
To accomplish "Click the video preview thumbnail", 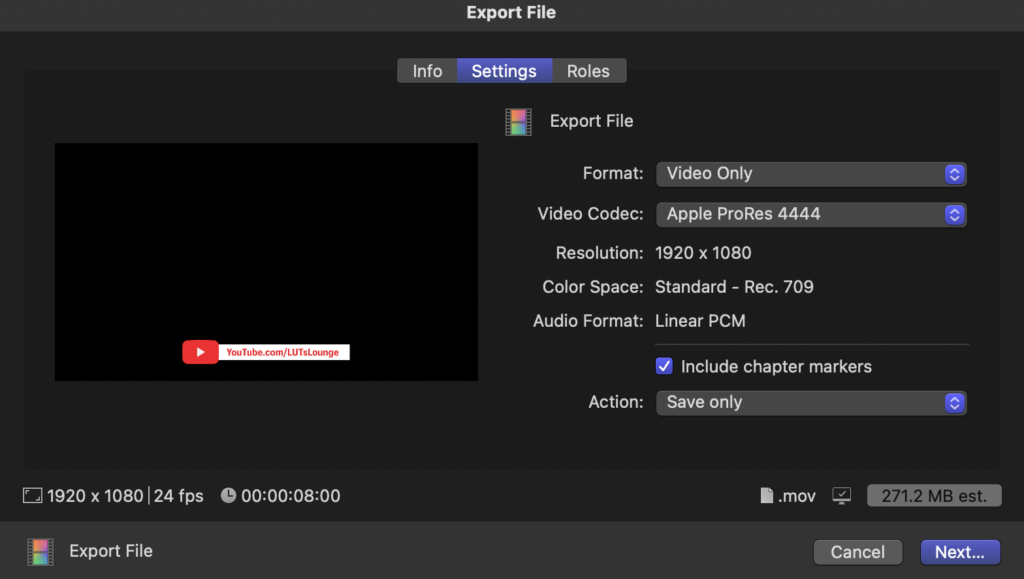I will coord(266,262).
